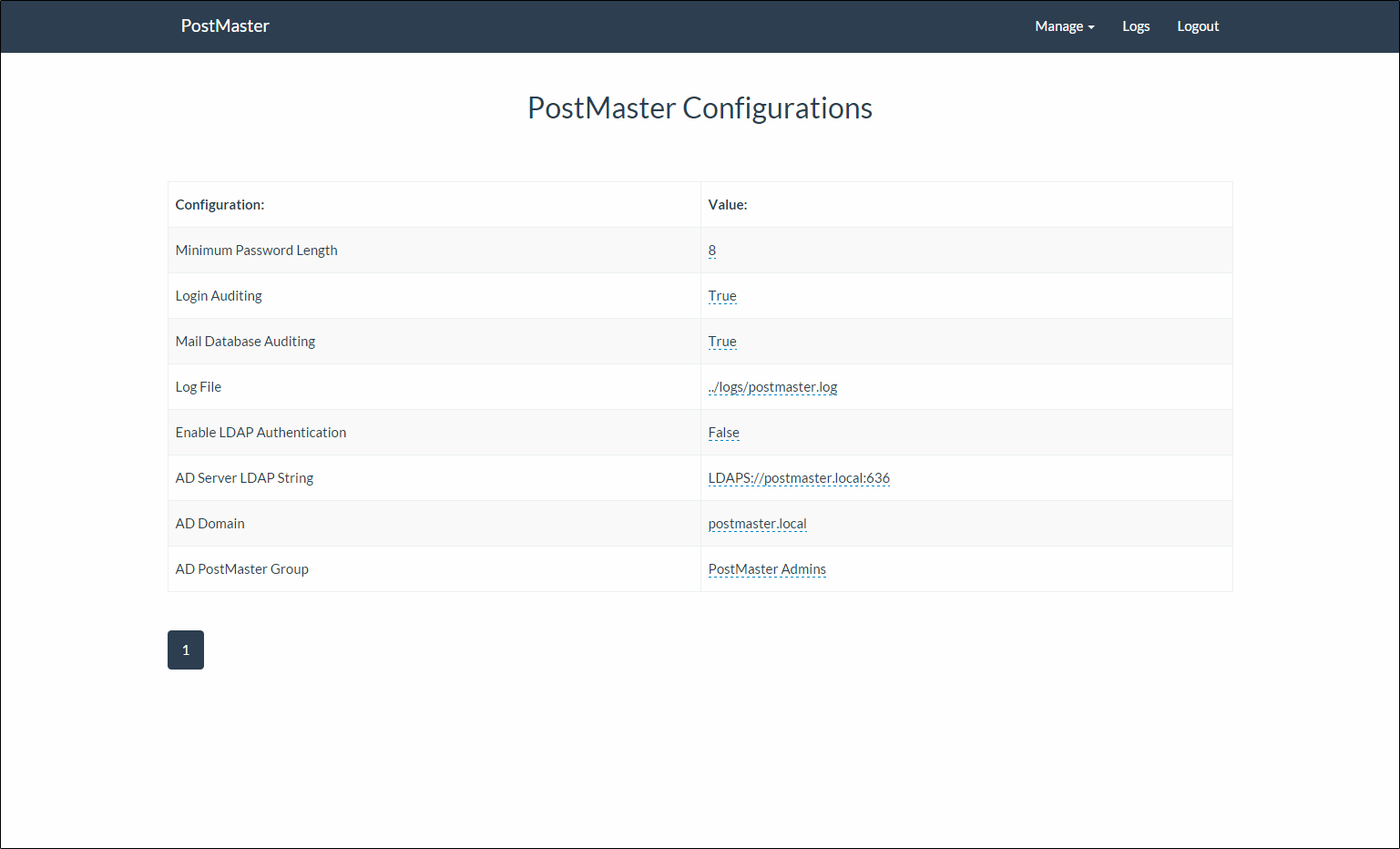Click the AD PostMaster Group label
Screen dimensions: 1400x849
241,569
